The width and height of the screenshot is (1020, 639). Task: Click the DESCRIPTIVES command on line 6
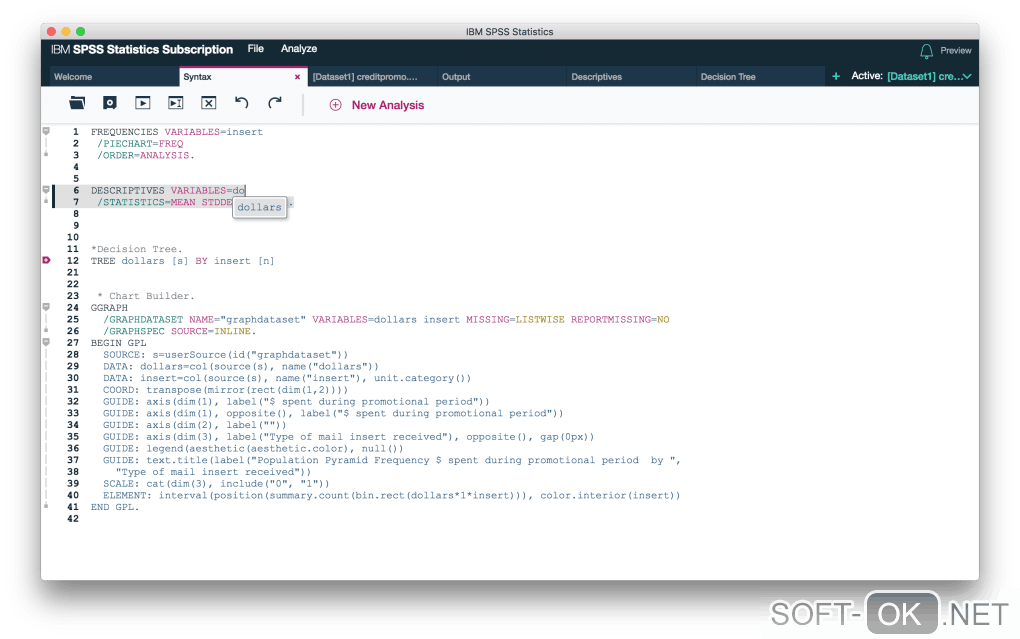[x=128, y=191]
